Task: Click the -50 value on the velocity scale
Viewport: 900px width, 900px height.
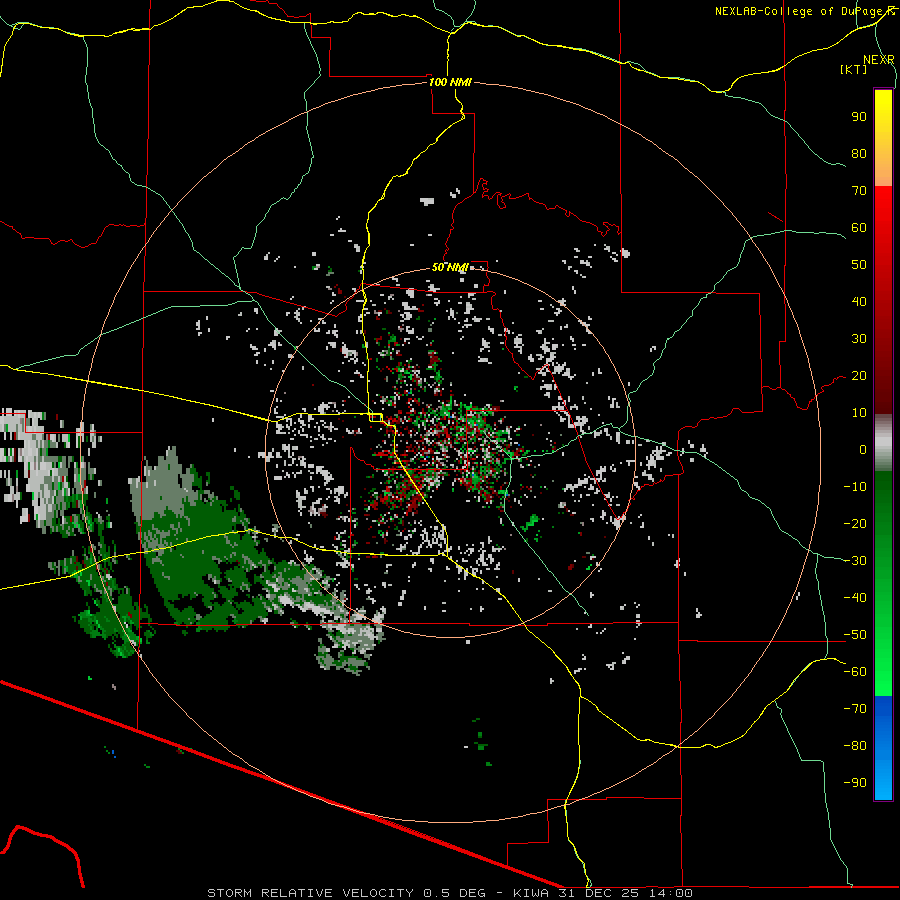Action: click(855, 635)
